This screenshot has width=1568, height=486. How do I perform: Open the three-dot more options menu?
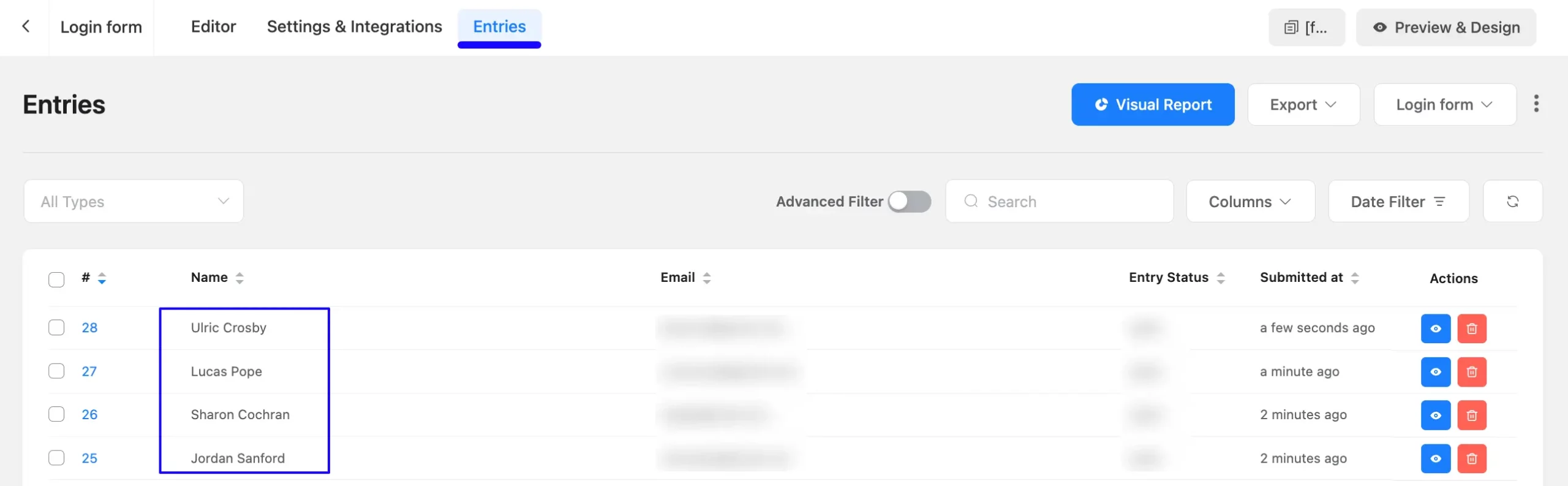tap(1536, 104)
